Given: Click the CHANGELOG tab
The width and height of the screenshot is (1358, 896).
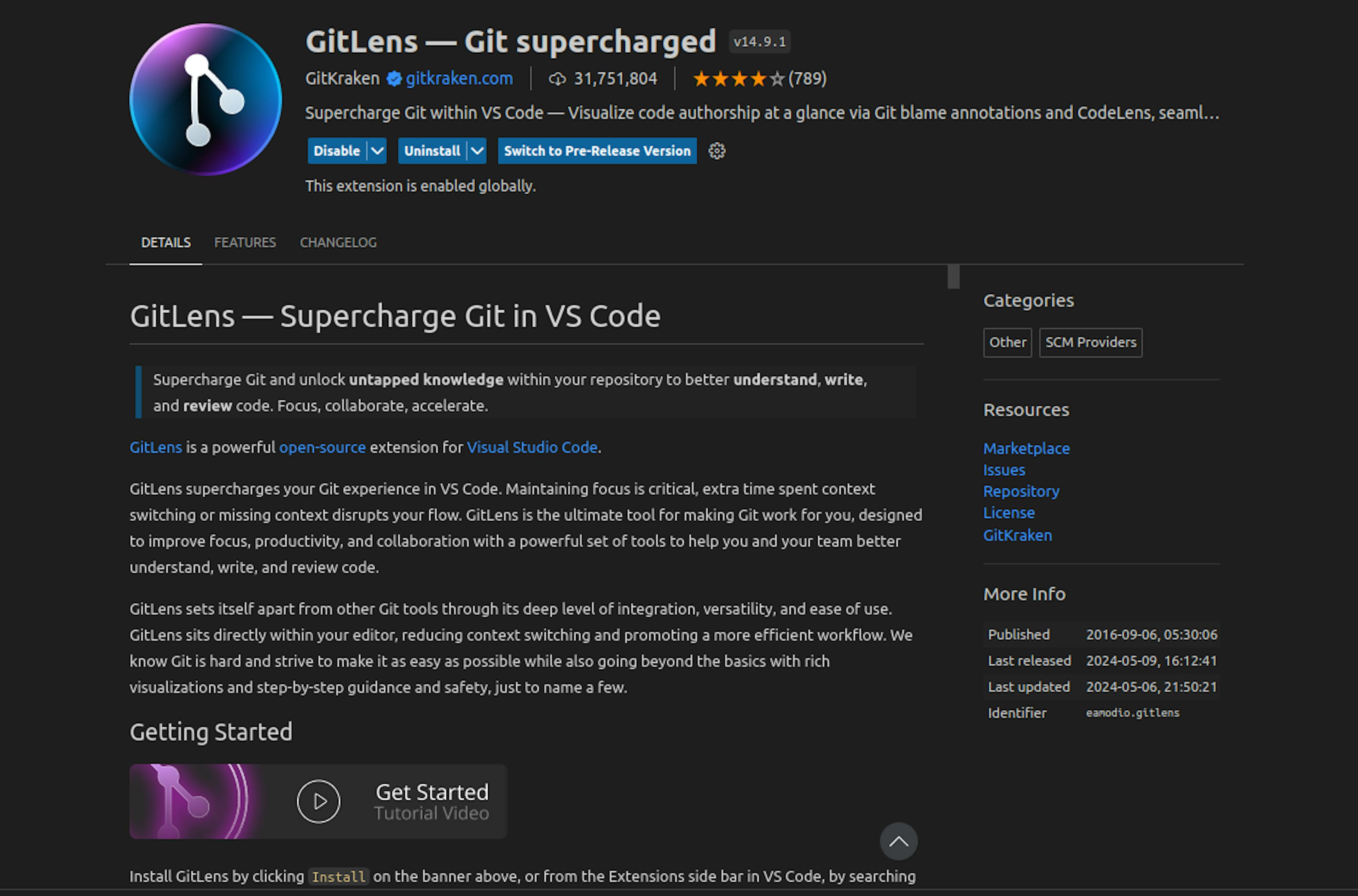Looking at the screenshot, I should [x=338, y=242].
